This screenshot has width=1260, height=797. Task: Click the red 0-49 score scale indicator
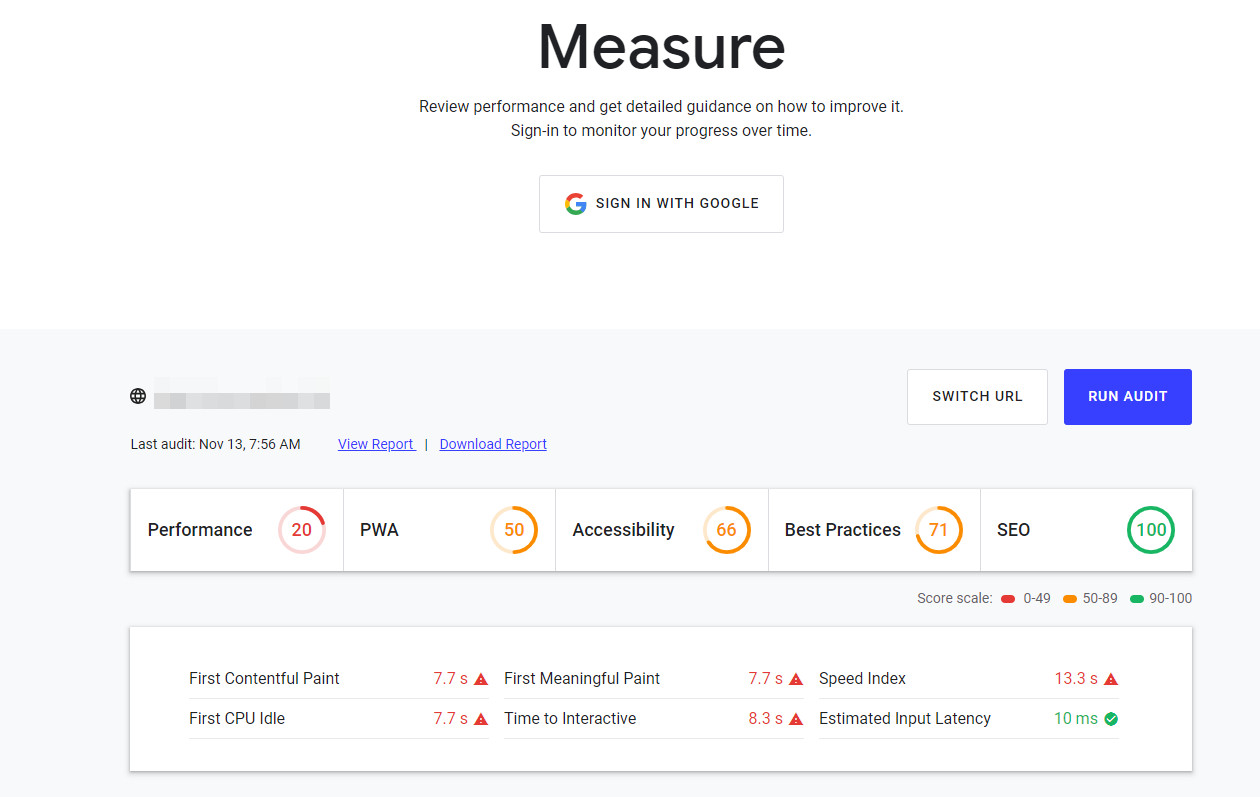1008,597
